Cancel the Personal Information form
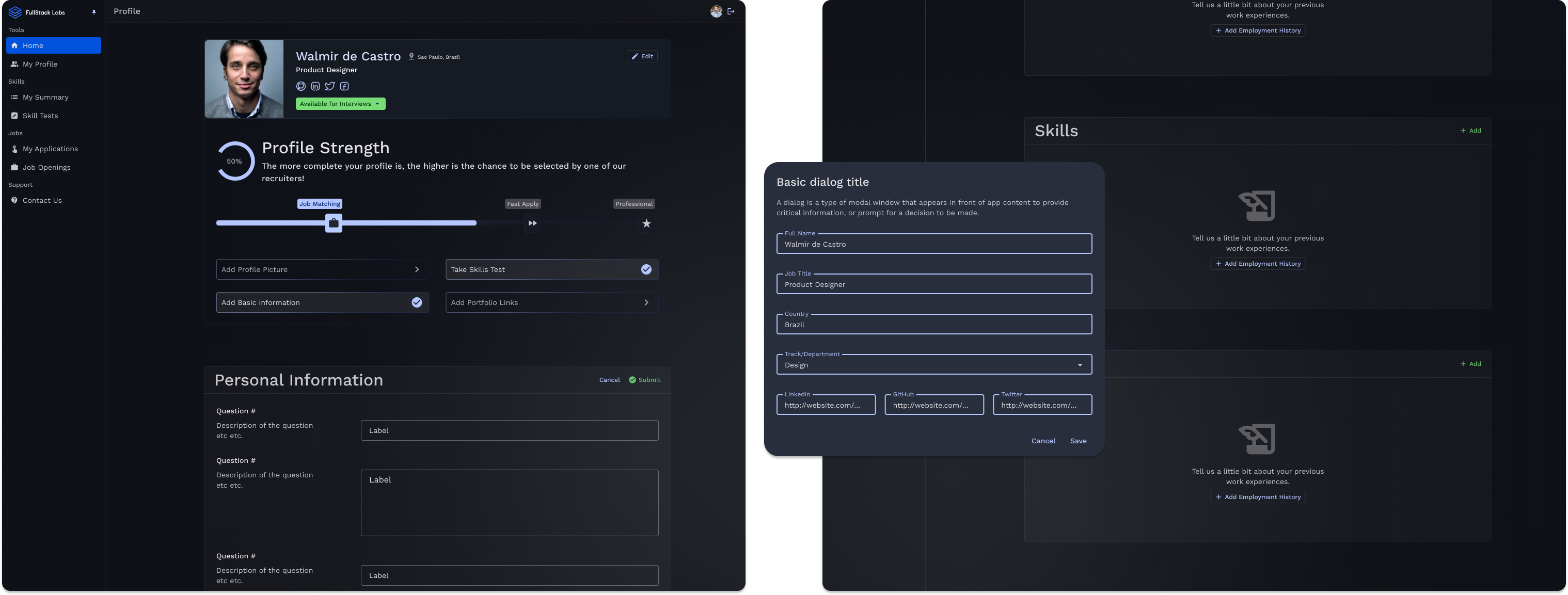The width and height of the screenshot is (1568, 595). (609, 380)
